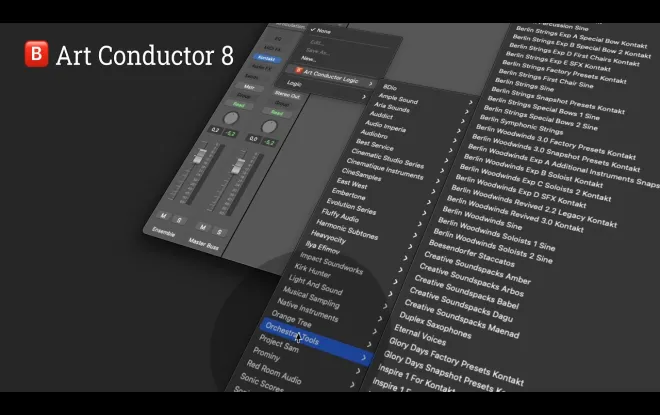660x415 pixels.
Task: Select Cinematic Studio Series entry
Action: tap(388, 158)
